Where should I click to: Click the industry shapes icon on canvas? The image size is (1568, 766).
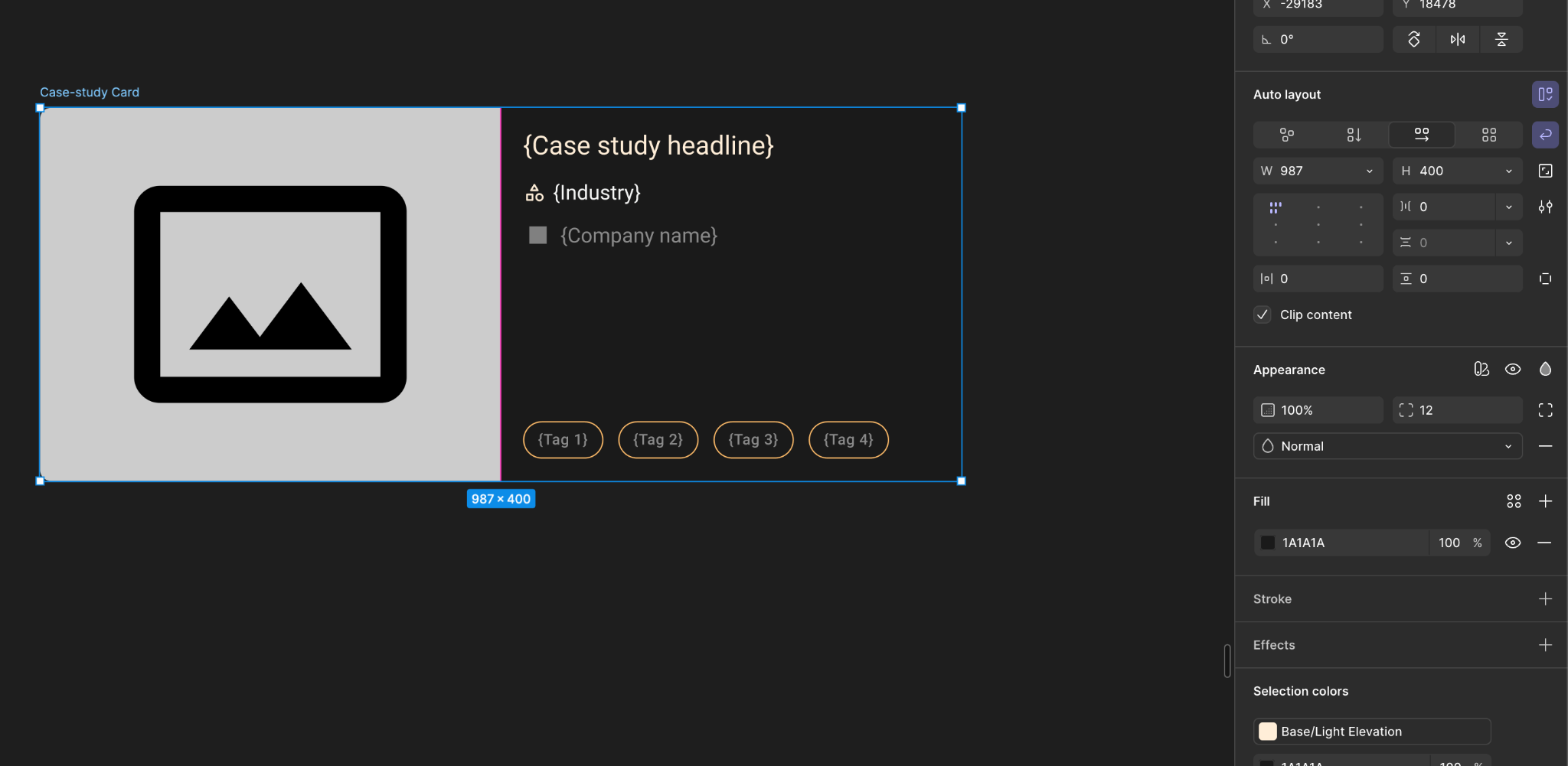pos(534,193)
